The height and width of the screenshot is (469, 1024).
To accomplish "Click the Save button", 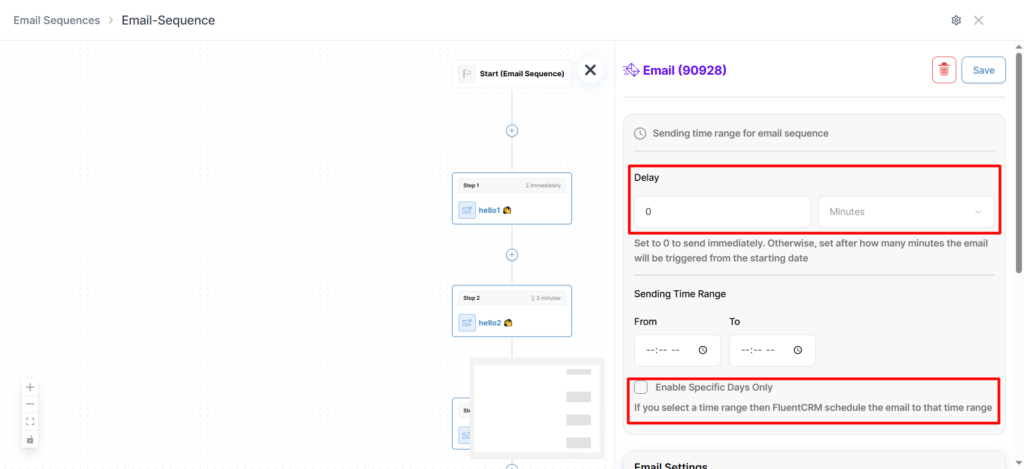I will (x=983, y=70).
